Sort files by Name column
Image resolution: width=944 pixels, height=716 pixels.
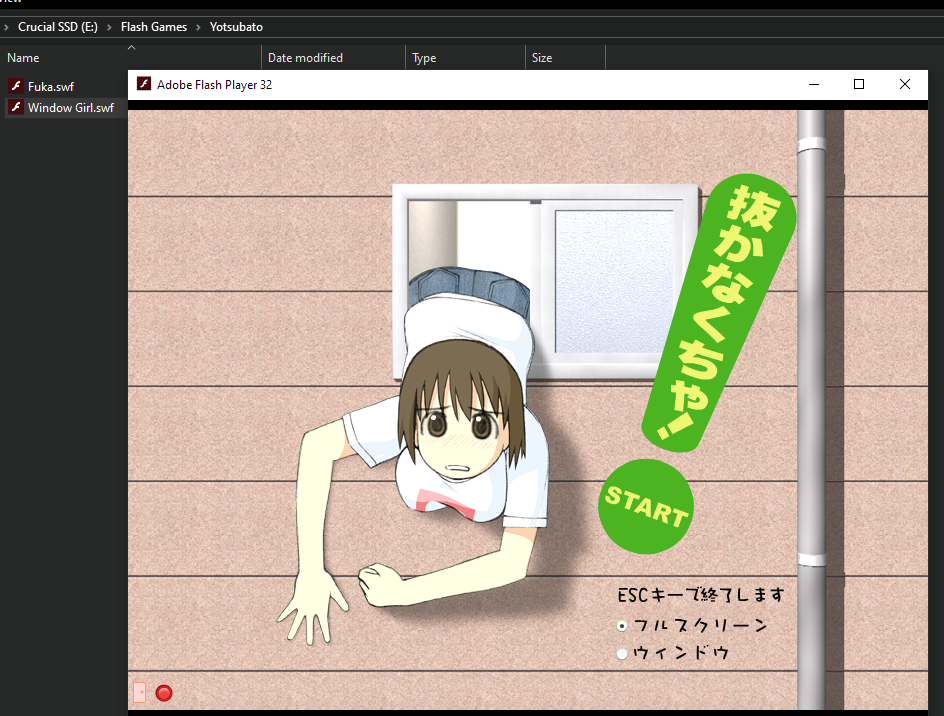[23, 58]
